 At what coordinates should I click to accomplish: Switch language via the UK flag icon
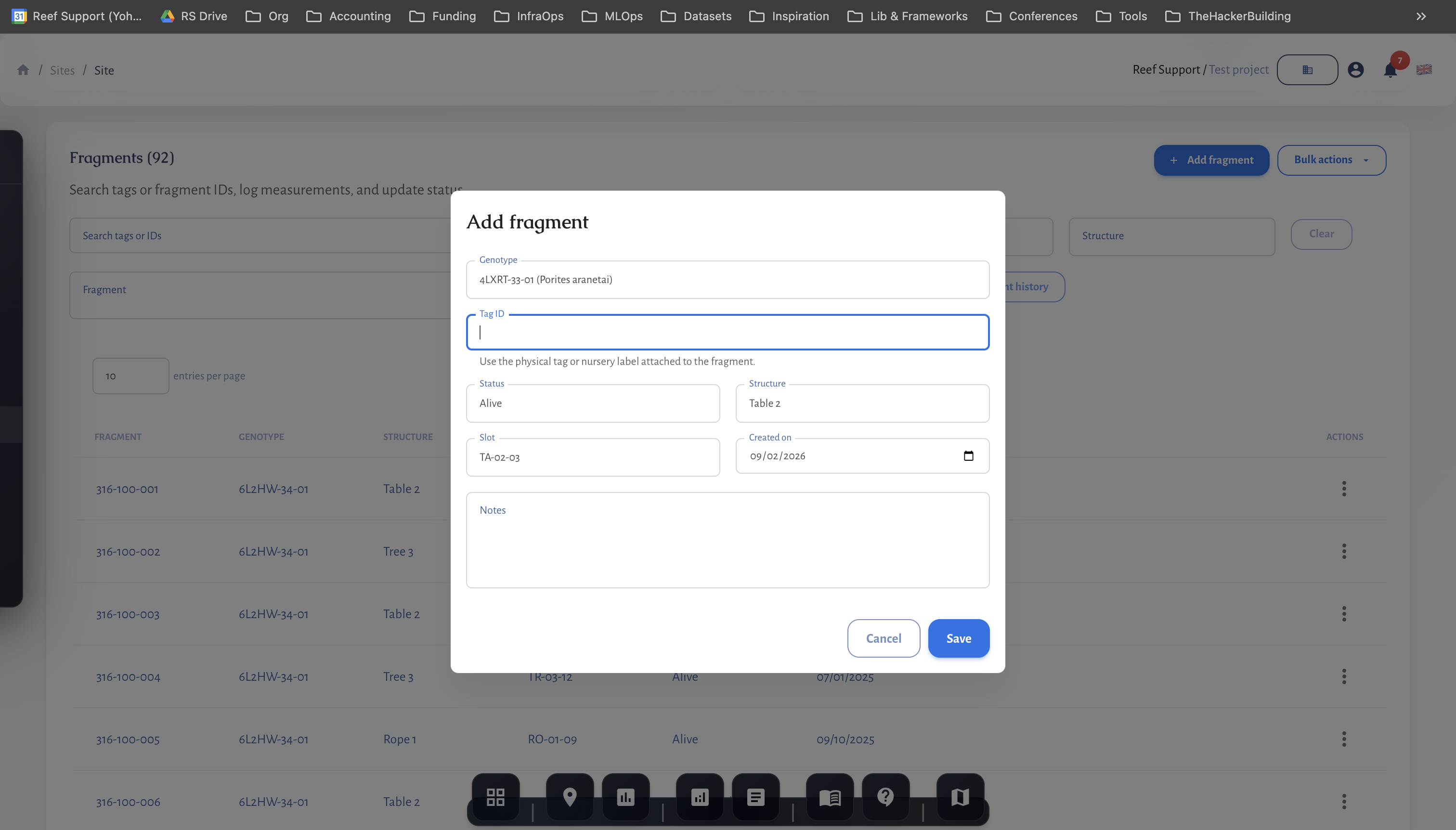coord(1424,69)
